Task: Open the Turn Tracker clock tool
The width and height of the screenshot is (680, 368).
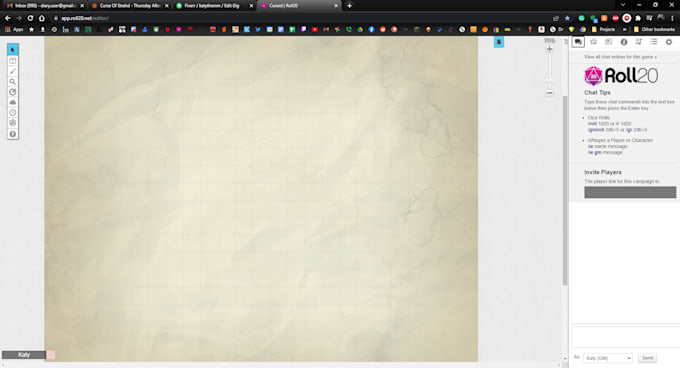Action: (x=13, y=113)
